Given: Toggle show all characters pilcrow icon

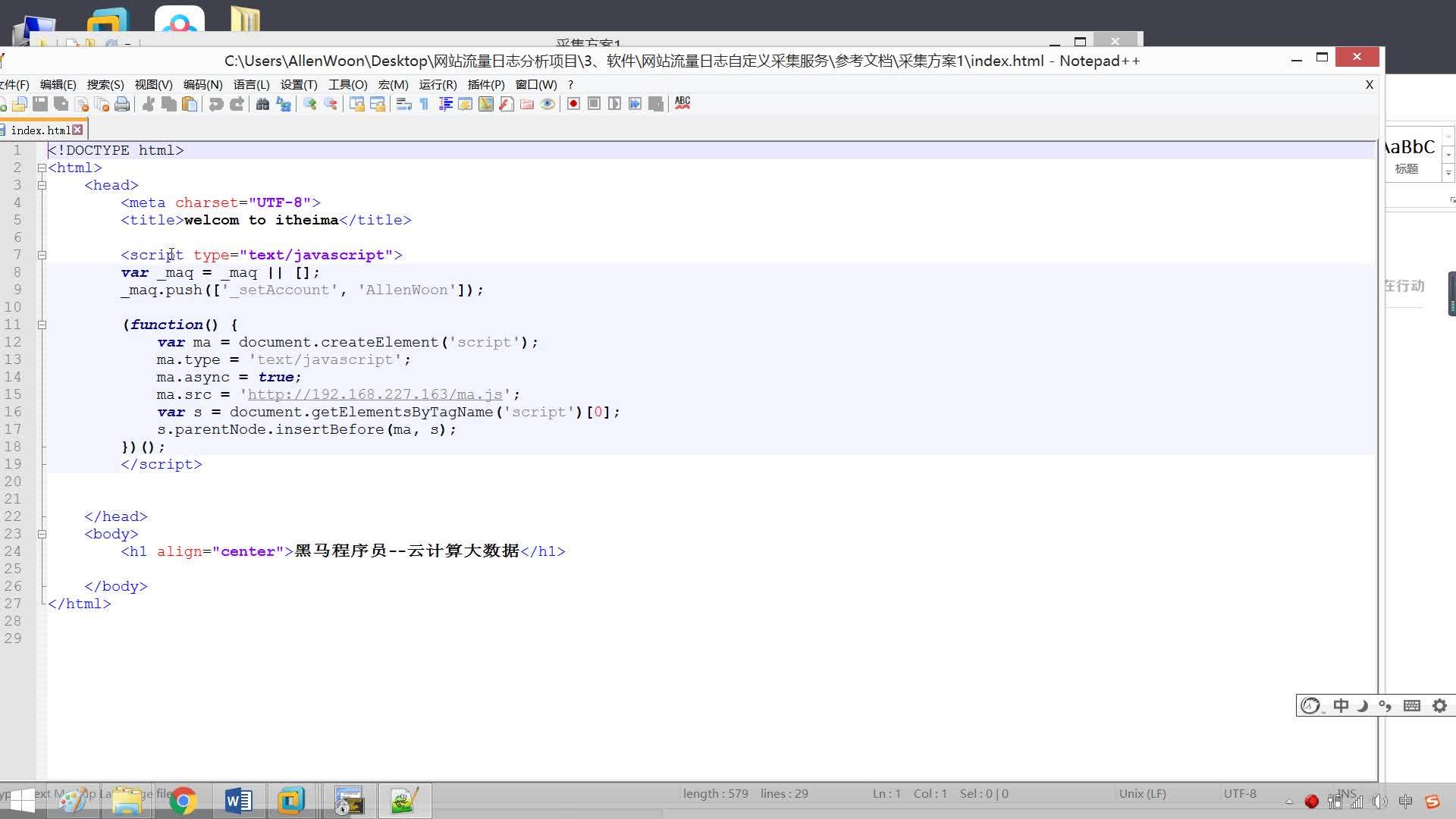Looking at the screenshot, I should click(425, 104).
